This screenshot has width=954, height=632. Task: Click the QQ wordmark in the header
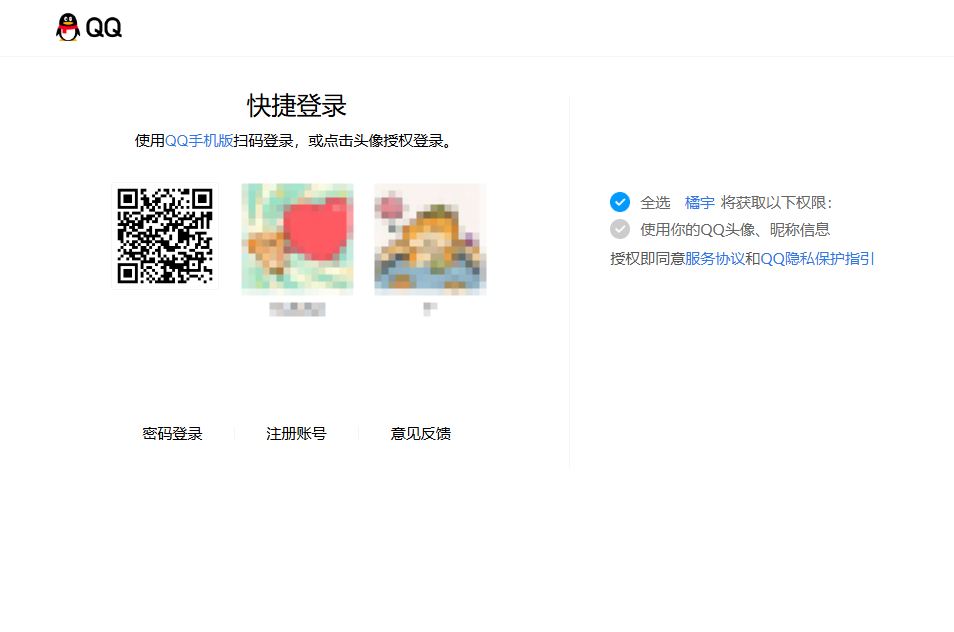pyautogui.click(x=105, y=28)
